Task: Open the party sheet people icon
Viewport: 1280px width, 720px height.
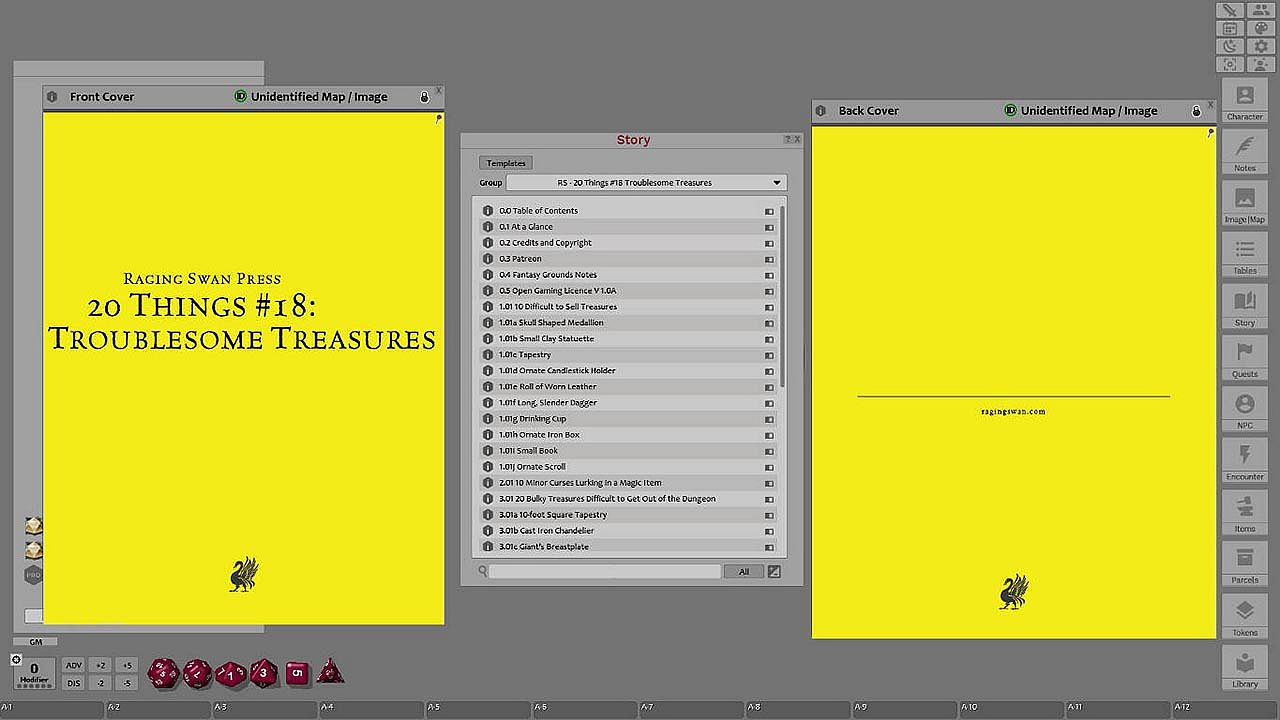Action: pyautogui.click(x=1260, y=10)
